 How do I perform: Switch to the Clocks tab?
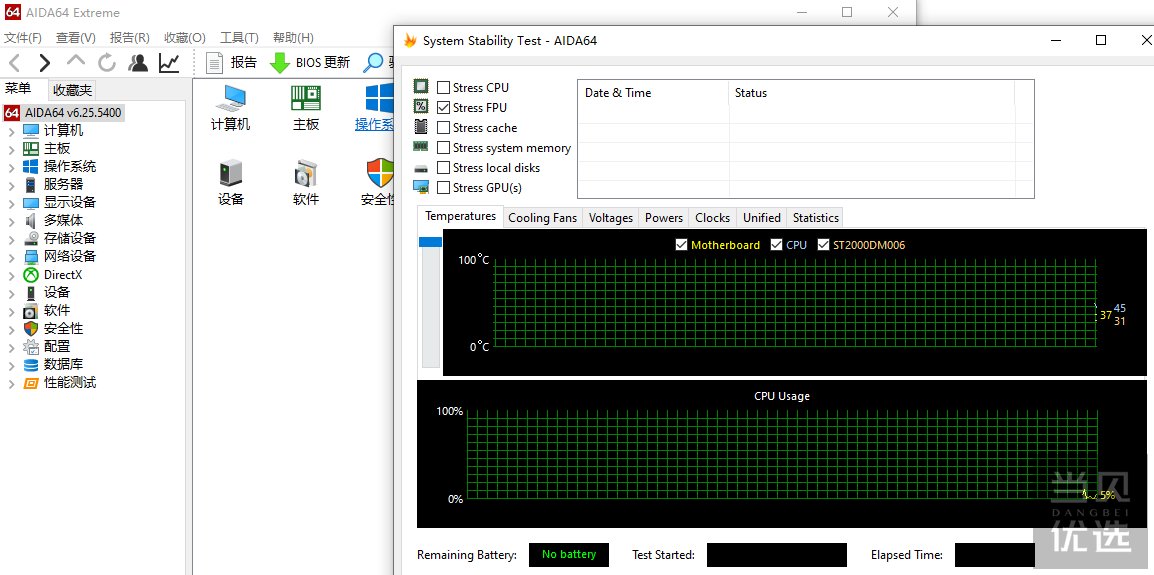[x=712, y=218]
